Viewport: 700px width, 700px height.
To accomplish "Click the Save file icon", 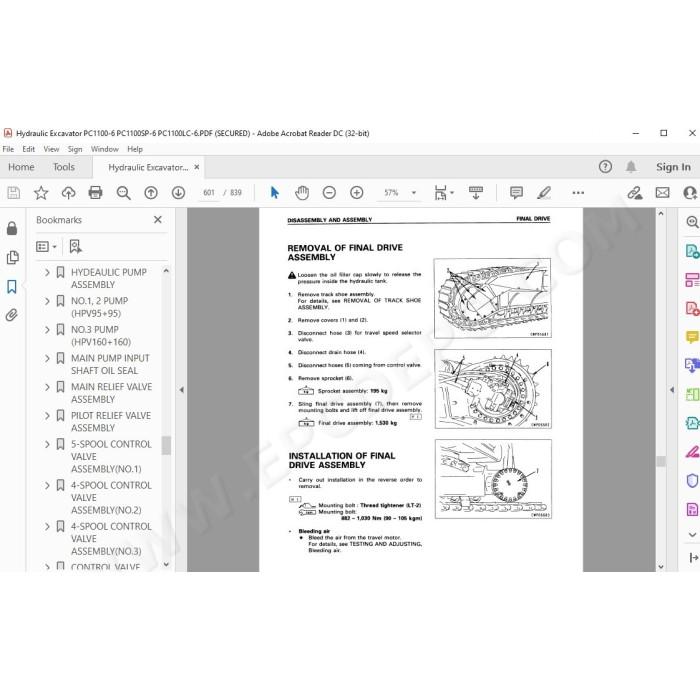I will (13, 193).
